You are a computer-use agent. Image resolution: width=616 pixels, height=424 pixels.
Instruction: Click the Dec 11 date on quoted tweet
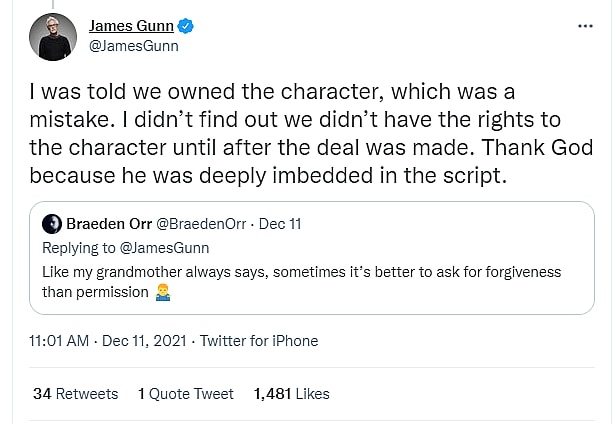(x=280, y=223)
